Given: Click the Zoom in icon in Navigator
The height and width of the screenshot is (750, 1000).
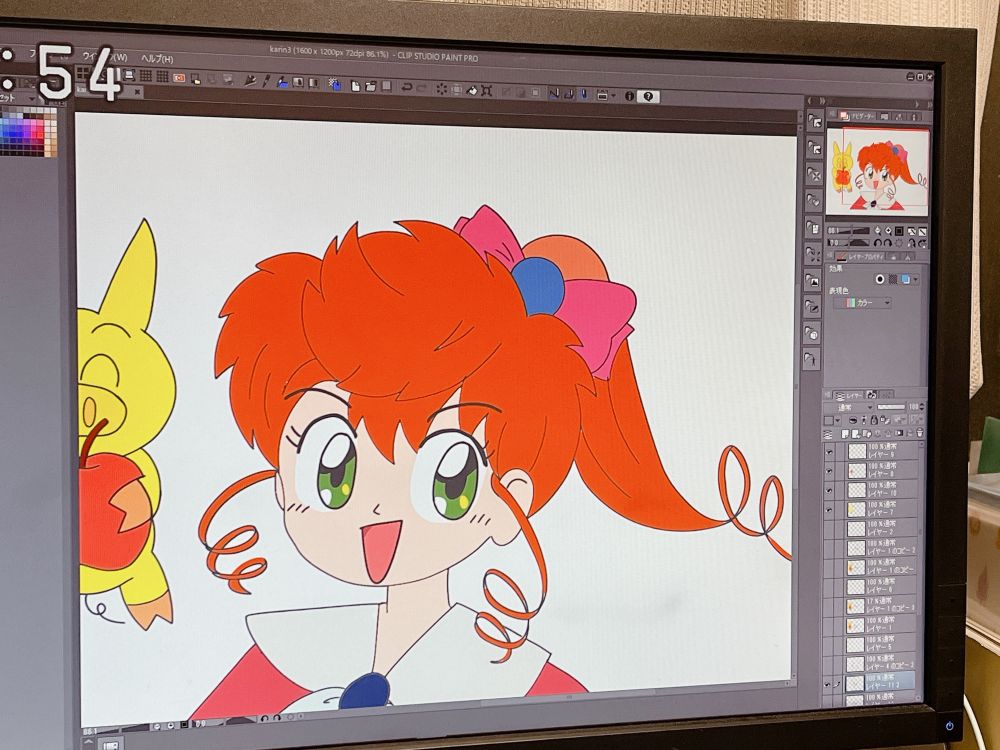Looking at the screenshot, I should 888,230.
